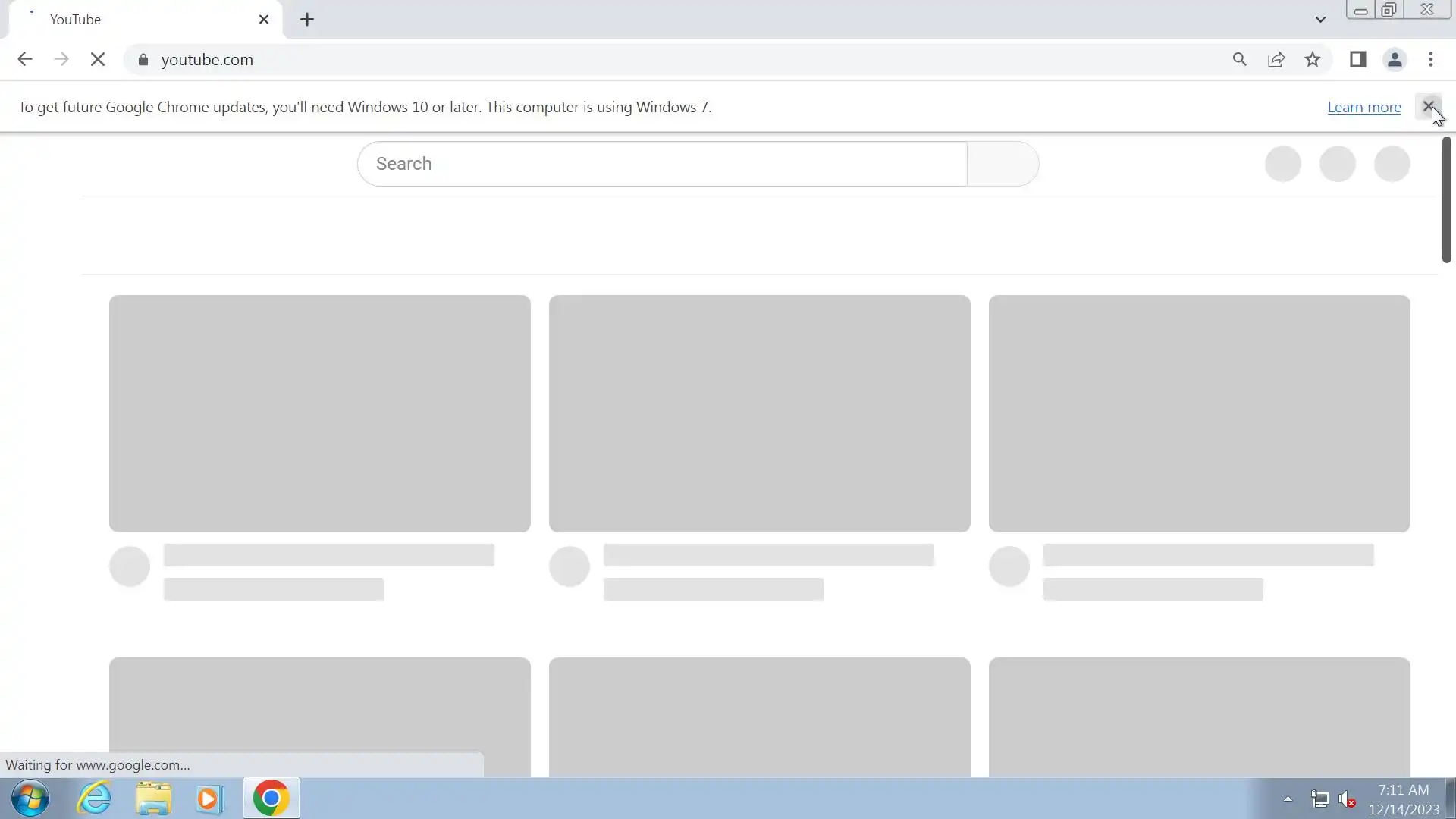The height and width of the screenshot is (819, 1456).
Task: Stop loading the YouTube page
Action: tap(98, 60)
